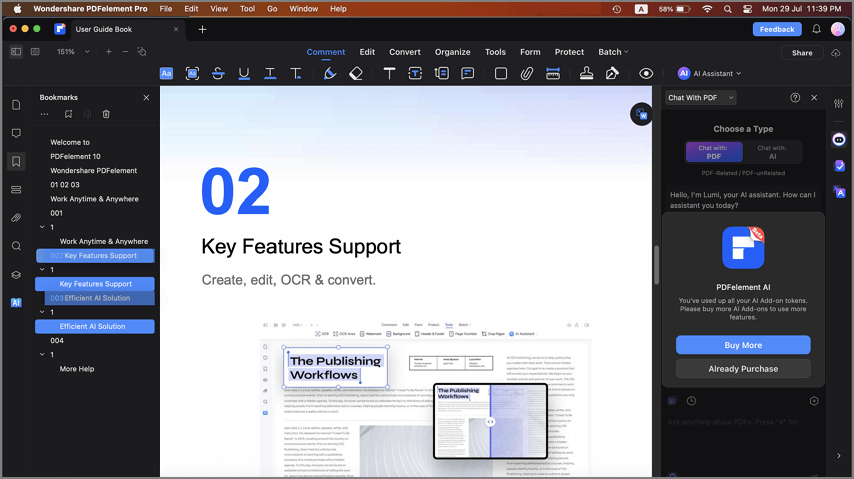Screen dimensions: 854x479
Task: Switch to the Comment tab
Action: point(326,52)
